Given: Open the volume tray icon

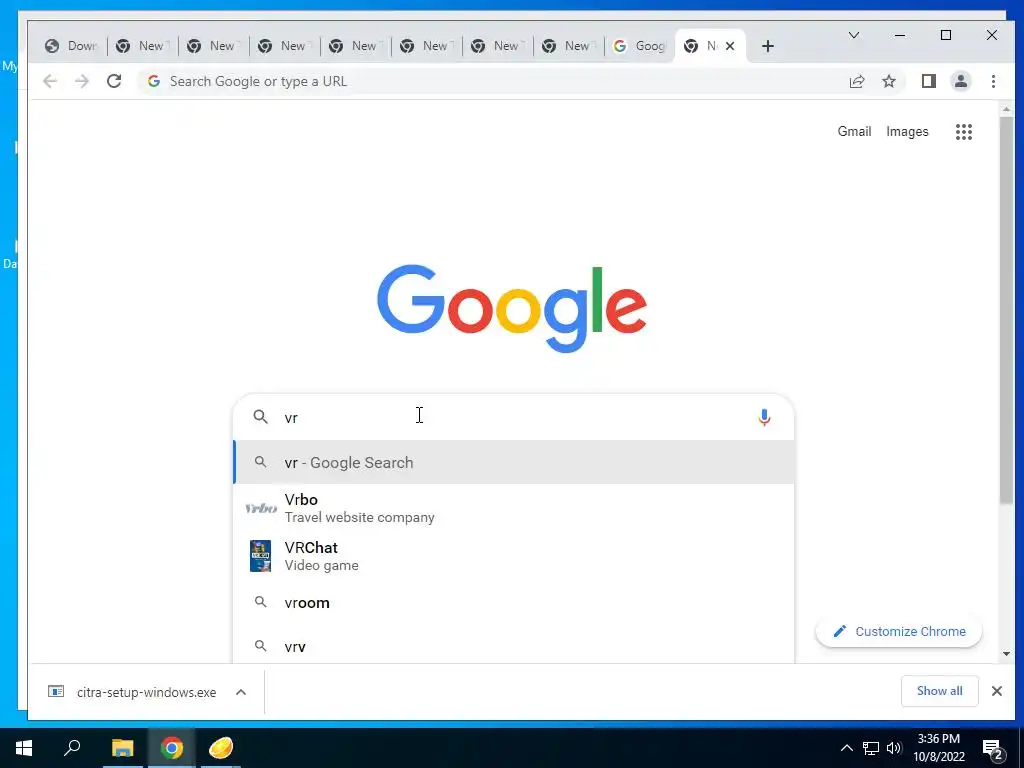Looking at the screenshot, I should click(894, 748).
